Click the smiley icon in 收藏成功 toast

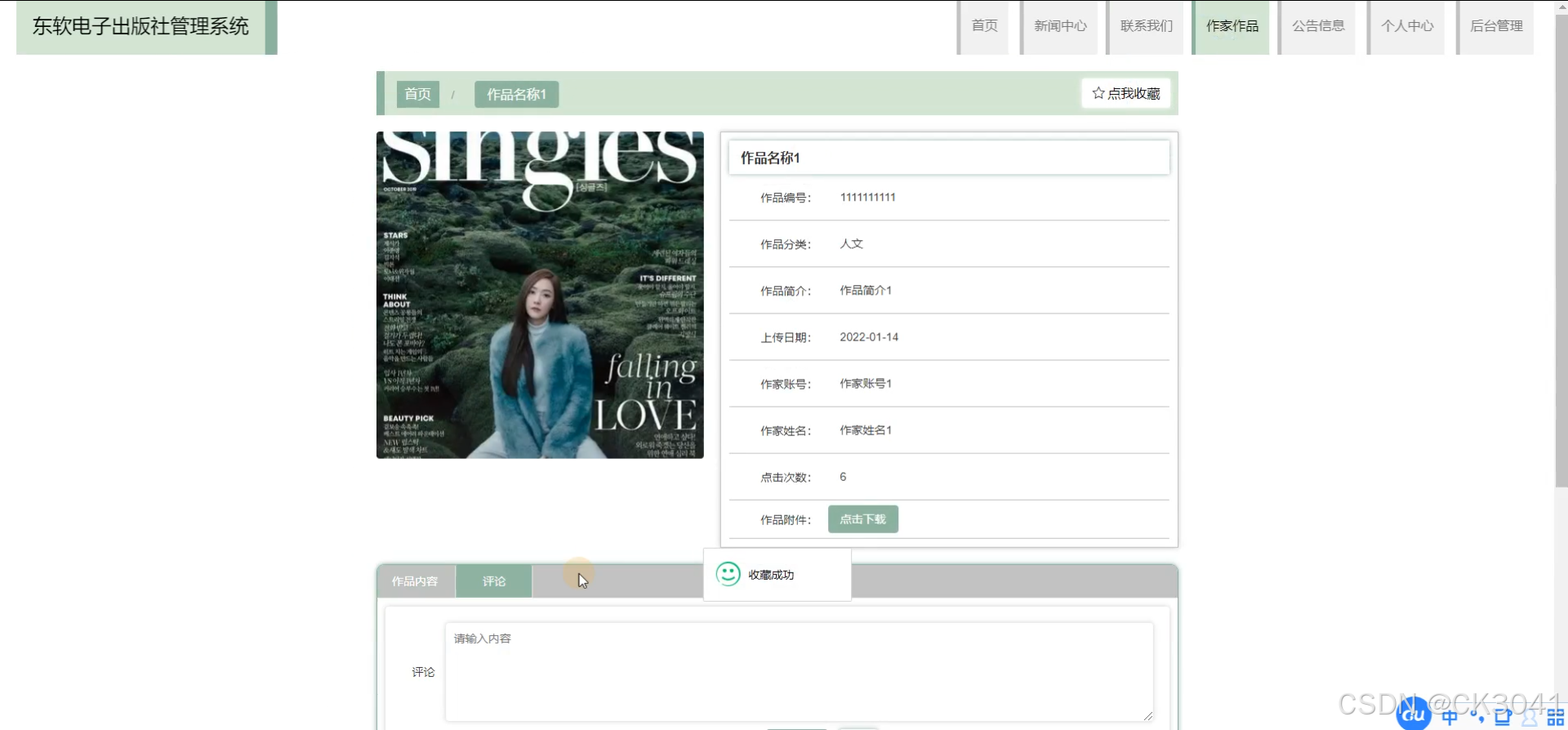(728, 574)
